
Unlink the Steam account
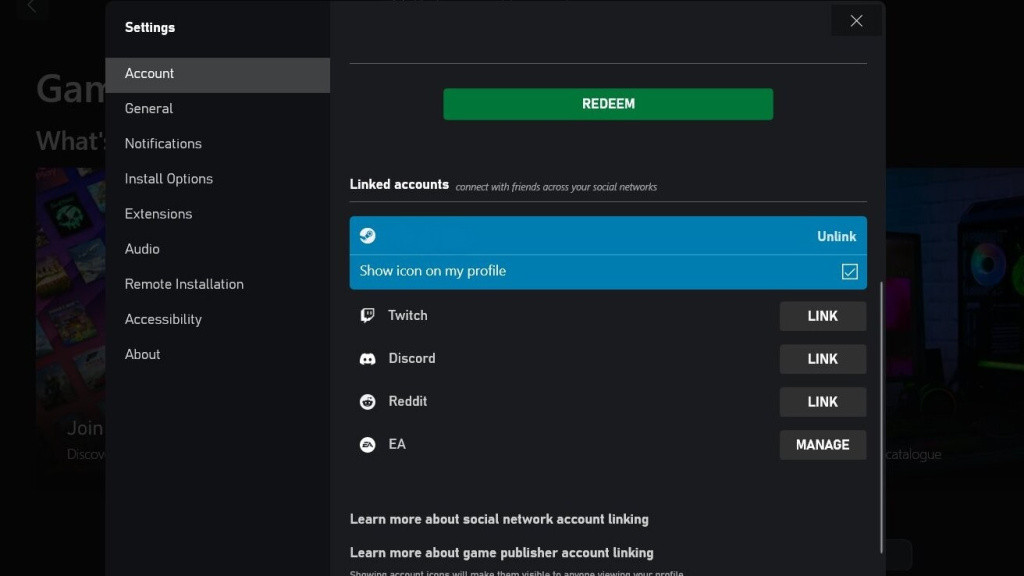click(x=836, y=237)
